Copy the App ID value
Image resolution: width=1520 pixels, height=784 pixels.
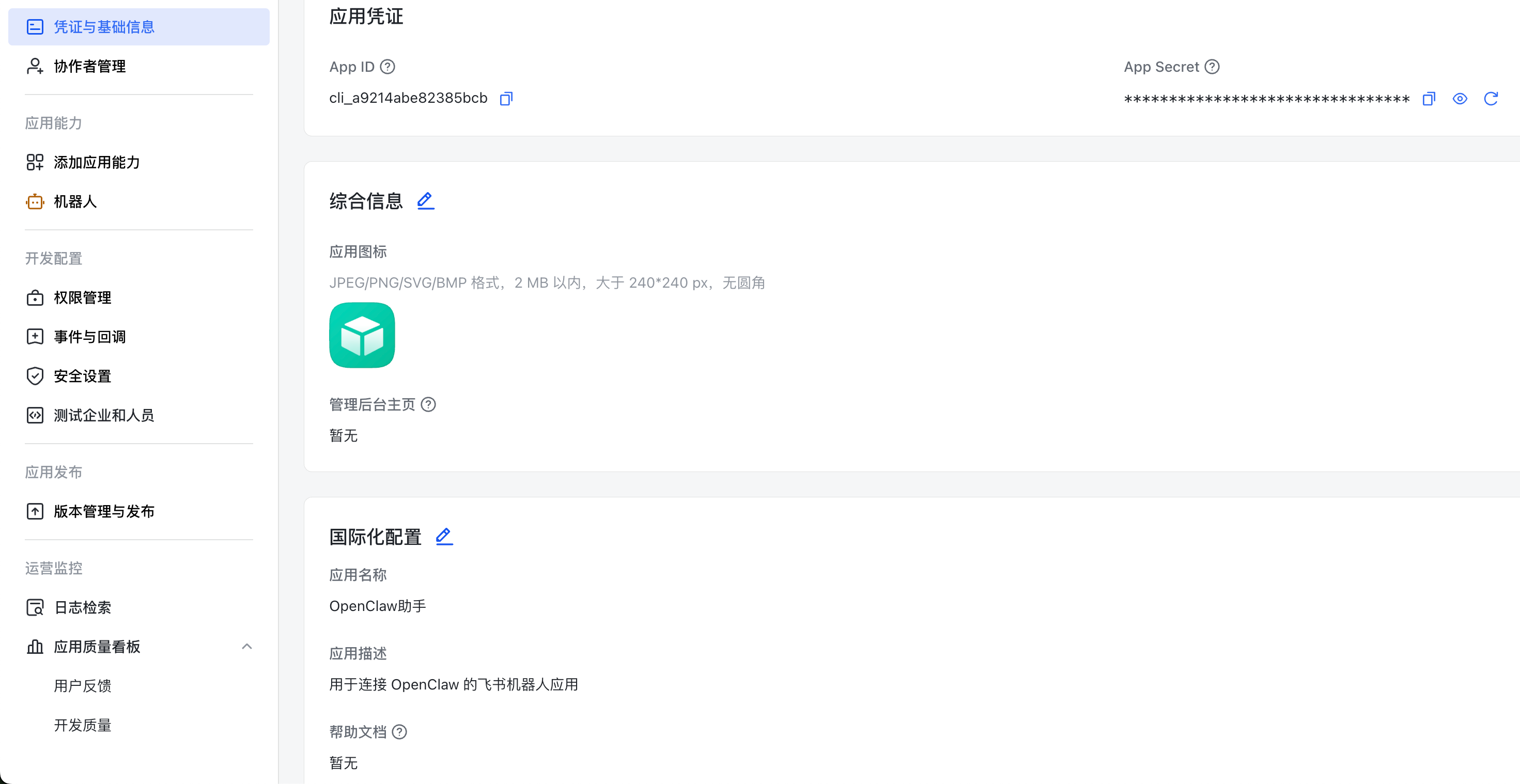[x=506, y=99]
